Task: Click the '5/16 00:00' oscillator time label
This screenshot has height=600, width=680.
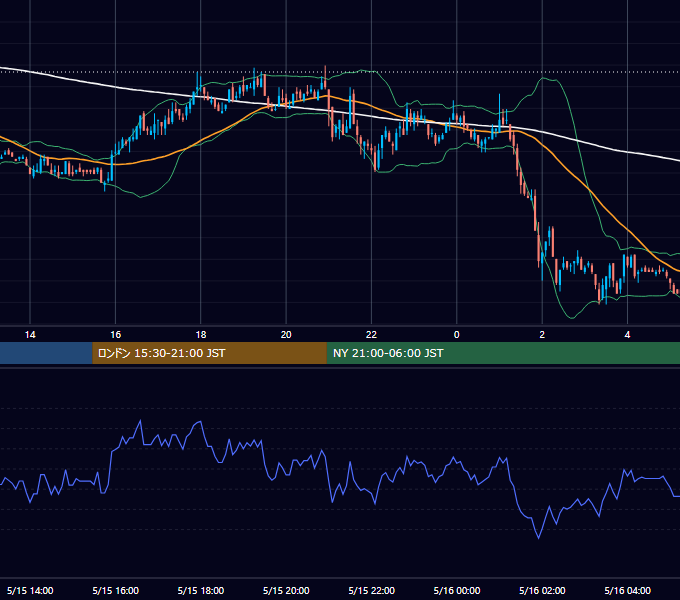Action: (457, 591)
